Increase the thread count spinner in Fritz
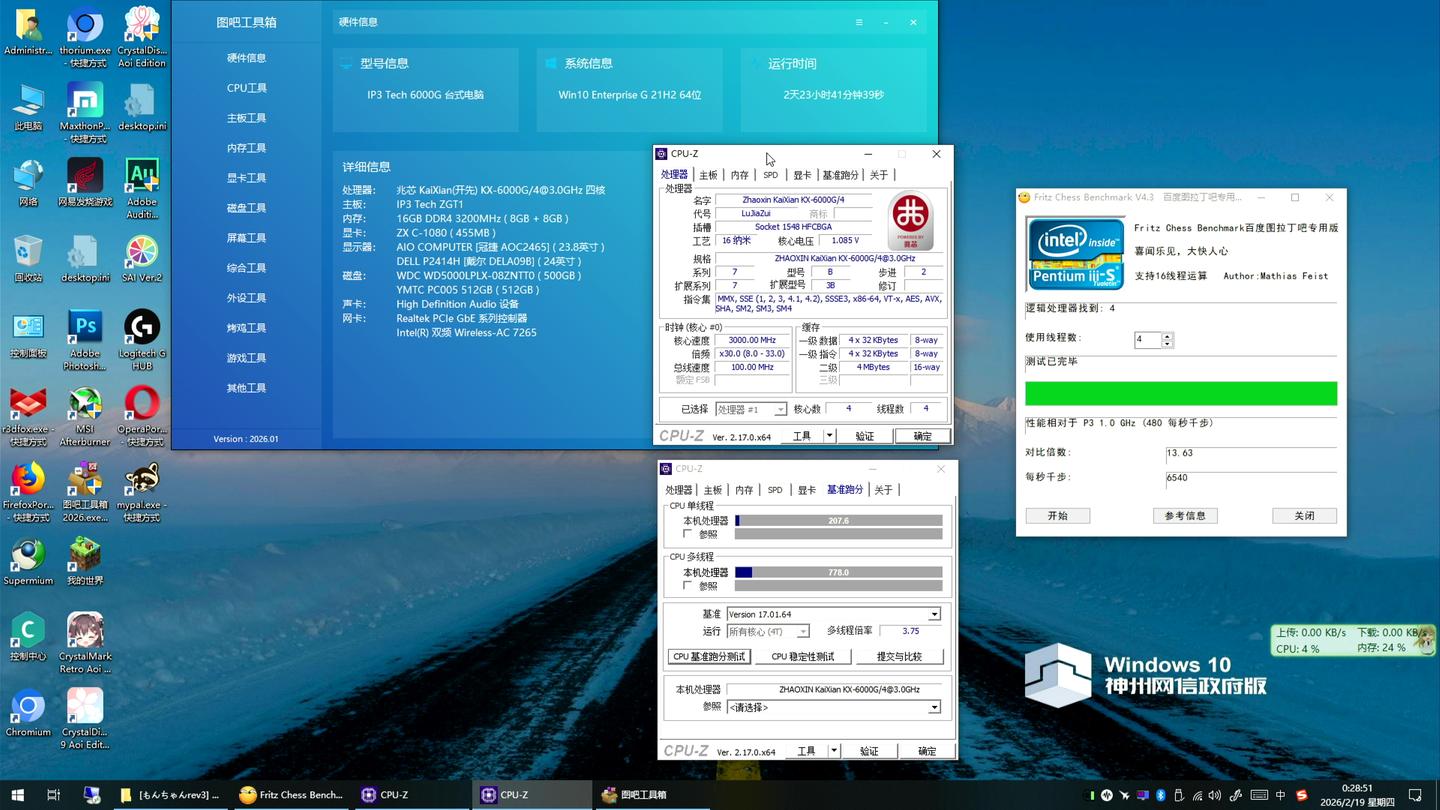Image resolution: width=1440 pixels, height=810 pixels. click(1167, 336)
